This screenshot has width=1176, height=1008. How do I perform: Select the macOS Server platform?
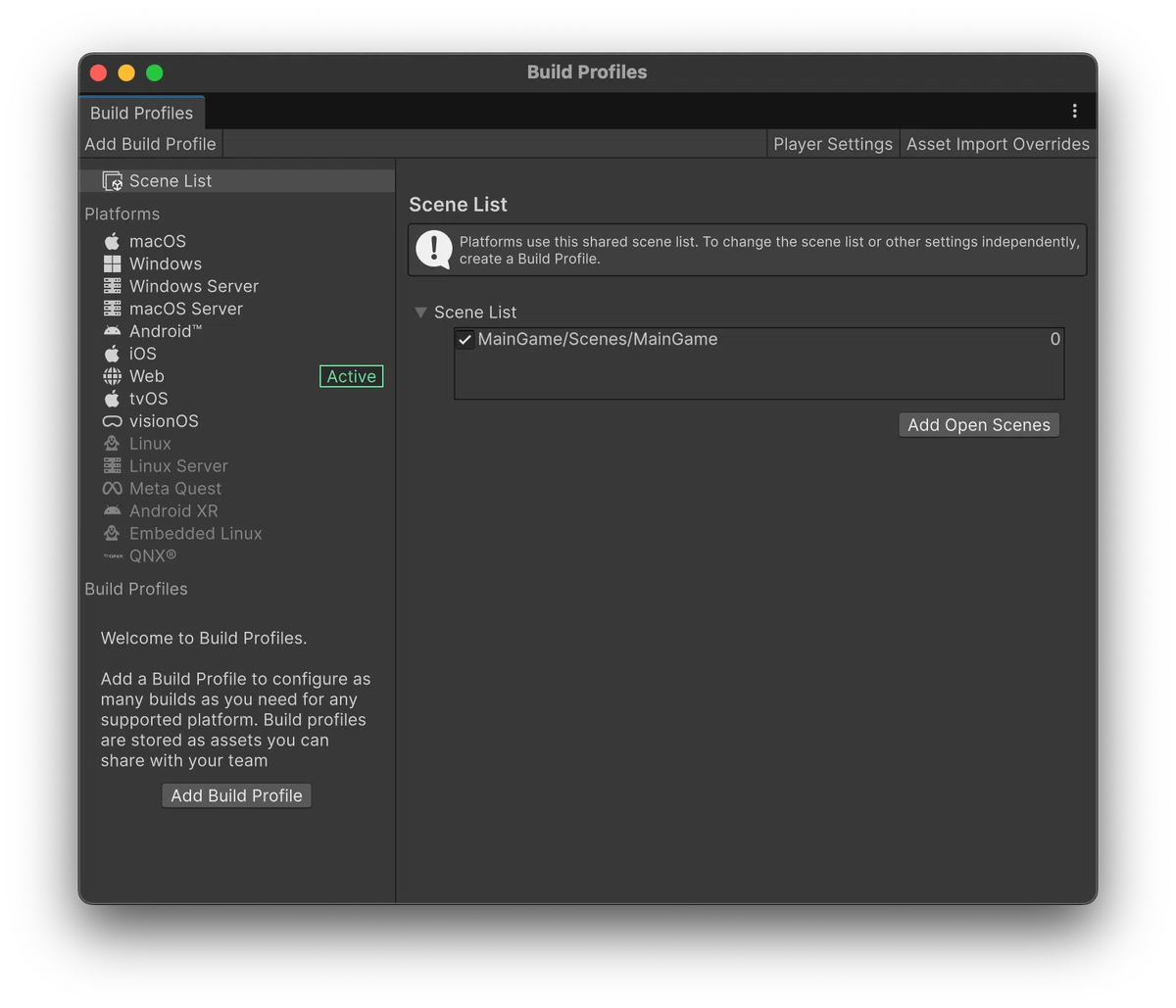tap(237, 309)
